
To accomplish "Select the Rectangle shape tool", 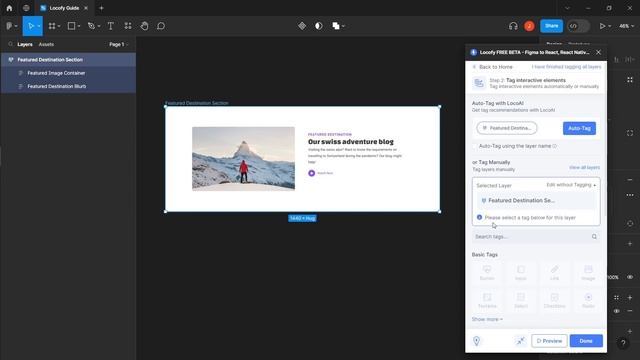I will [x=71, y=26].
